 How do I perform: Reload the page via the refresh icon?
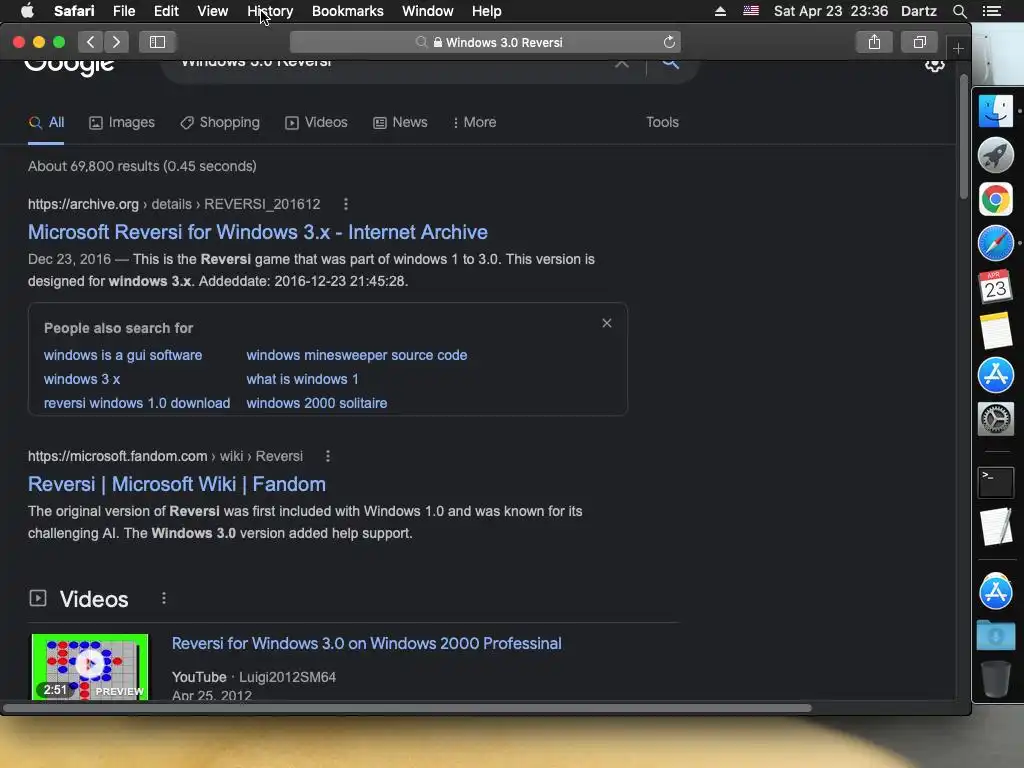[669, 42]
